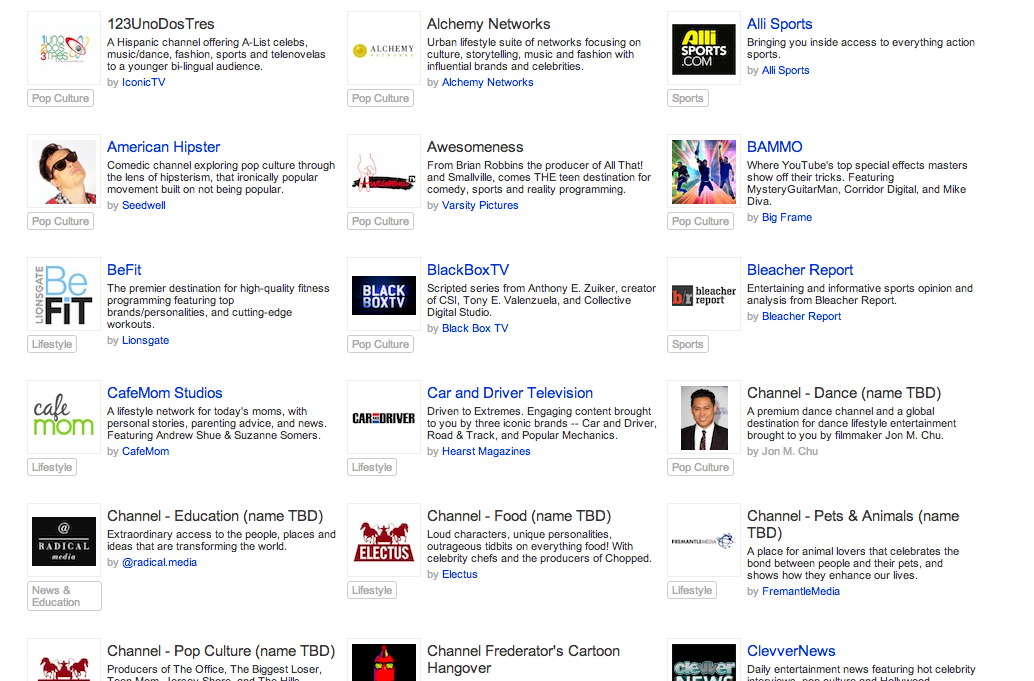This screenshot has height=681, width=1034.
Task: Click Pop Culture tag under Alchemy Networks
Action: click(380, 98)
